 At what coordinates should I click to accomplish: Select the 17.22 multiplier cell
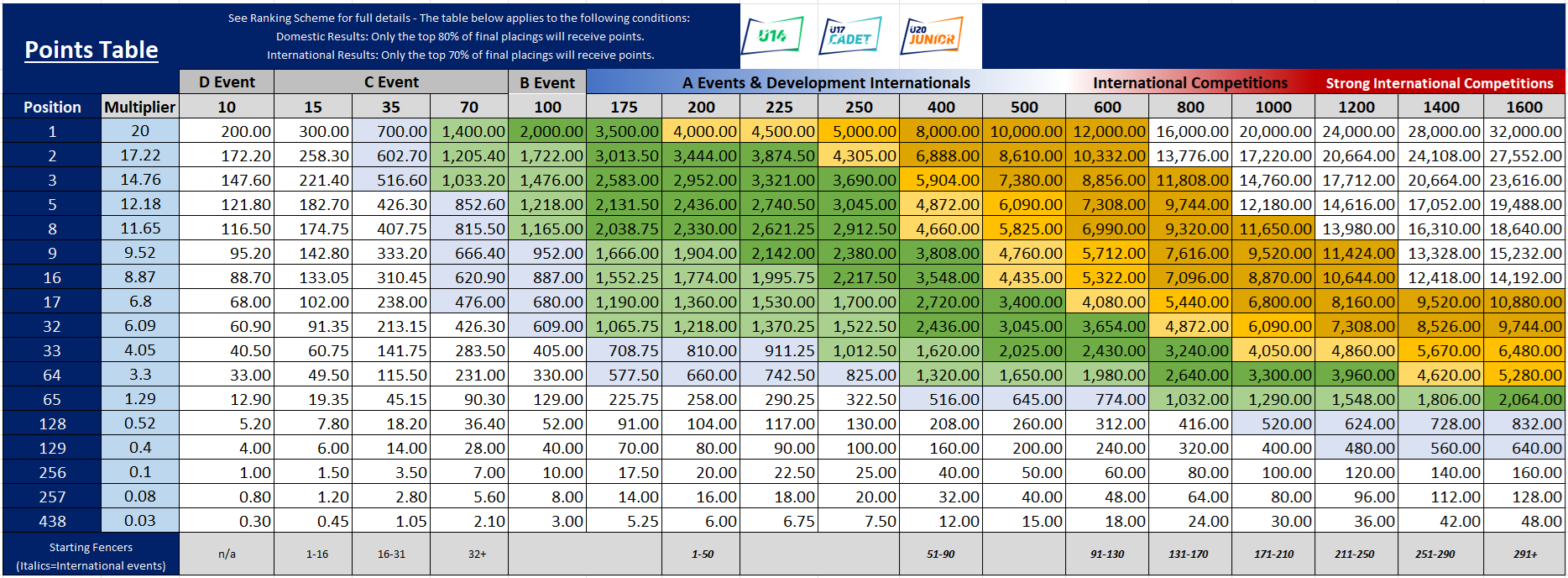click(x=140, y=155)
